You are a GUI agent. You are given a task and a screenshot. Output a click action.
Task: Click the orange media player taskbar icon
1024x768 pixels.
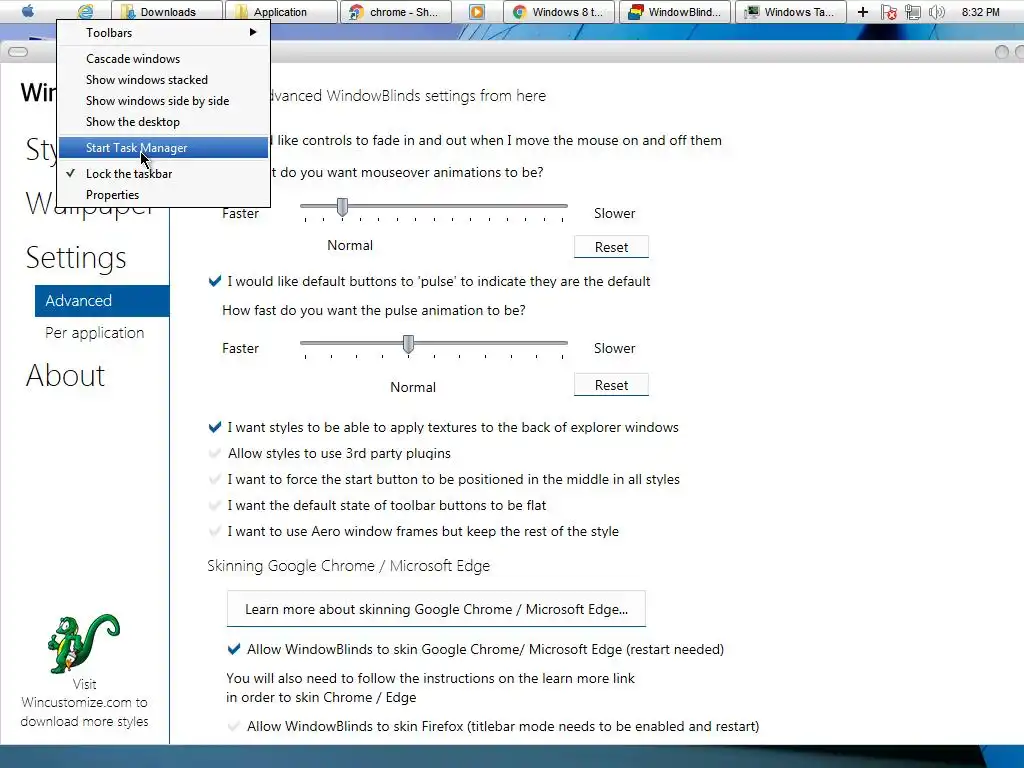[477, 12]
